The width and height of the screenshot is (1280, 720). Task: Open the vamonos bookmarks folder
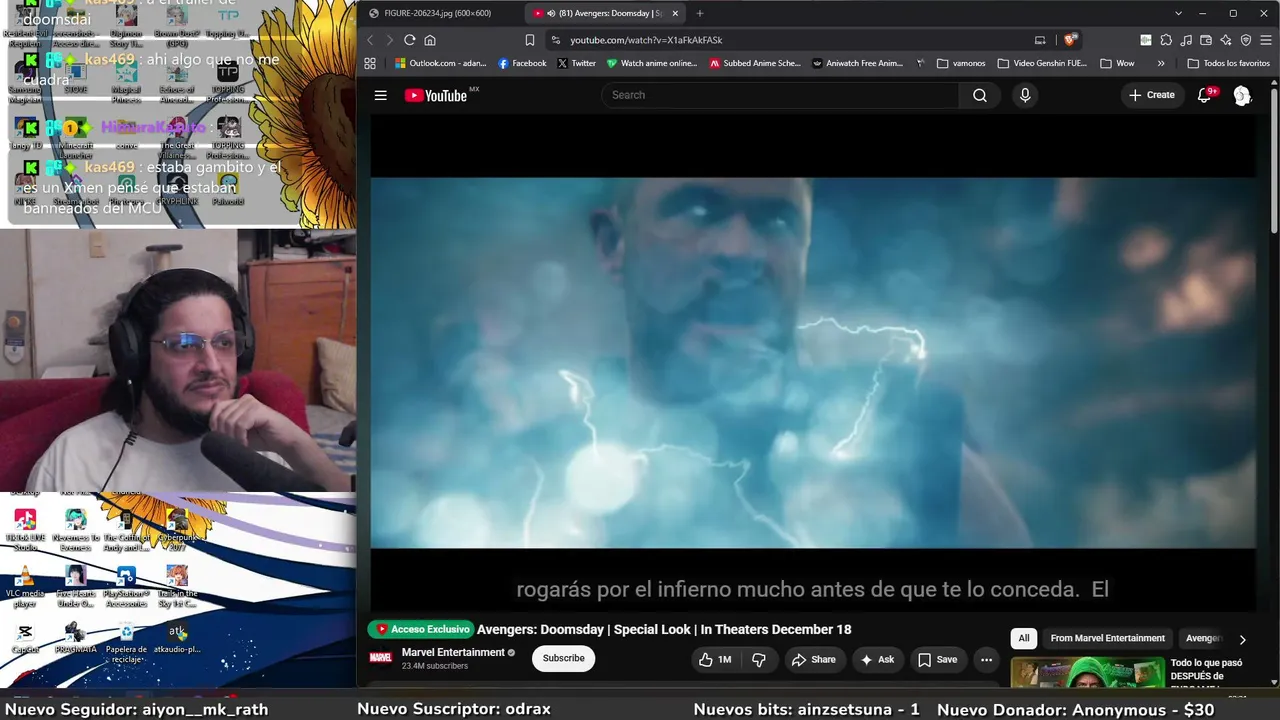click(x=961, y=63)
